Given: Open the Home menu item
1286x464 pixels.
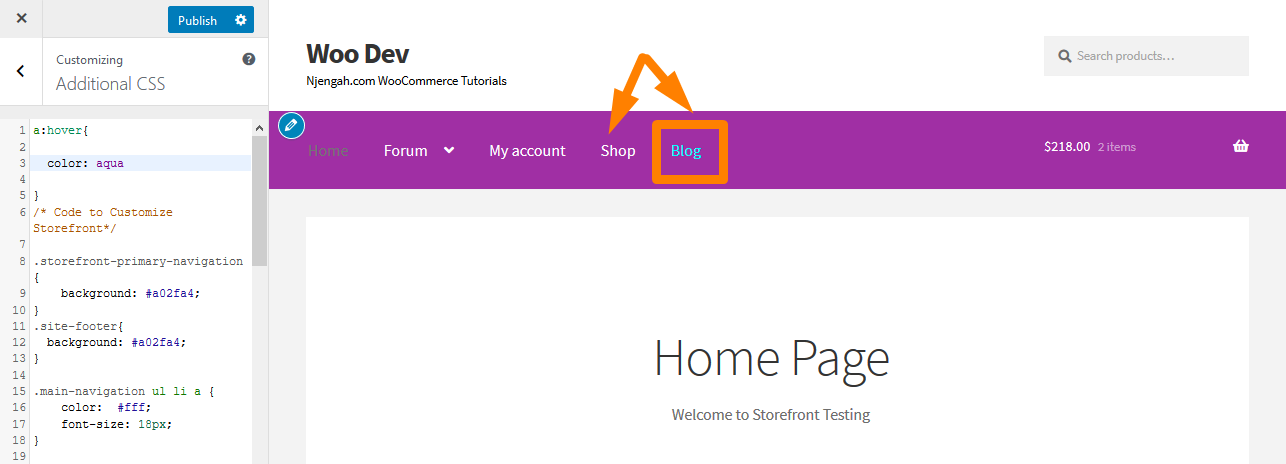Looking at the screenshot, I should pos(328,151).
